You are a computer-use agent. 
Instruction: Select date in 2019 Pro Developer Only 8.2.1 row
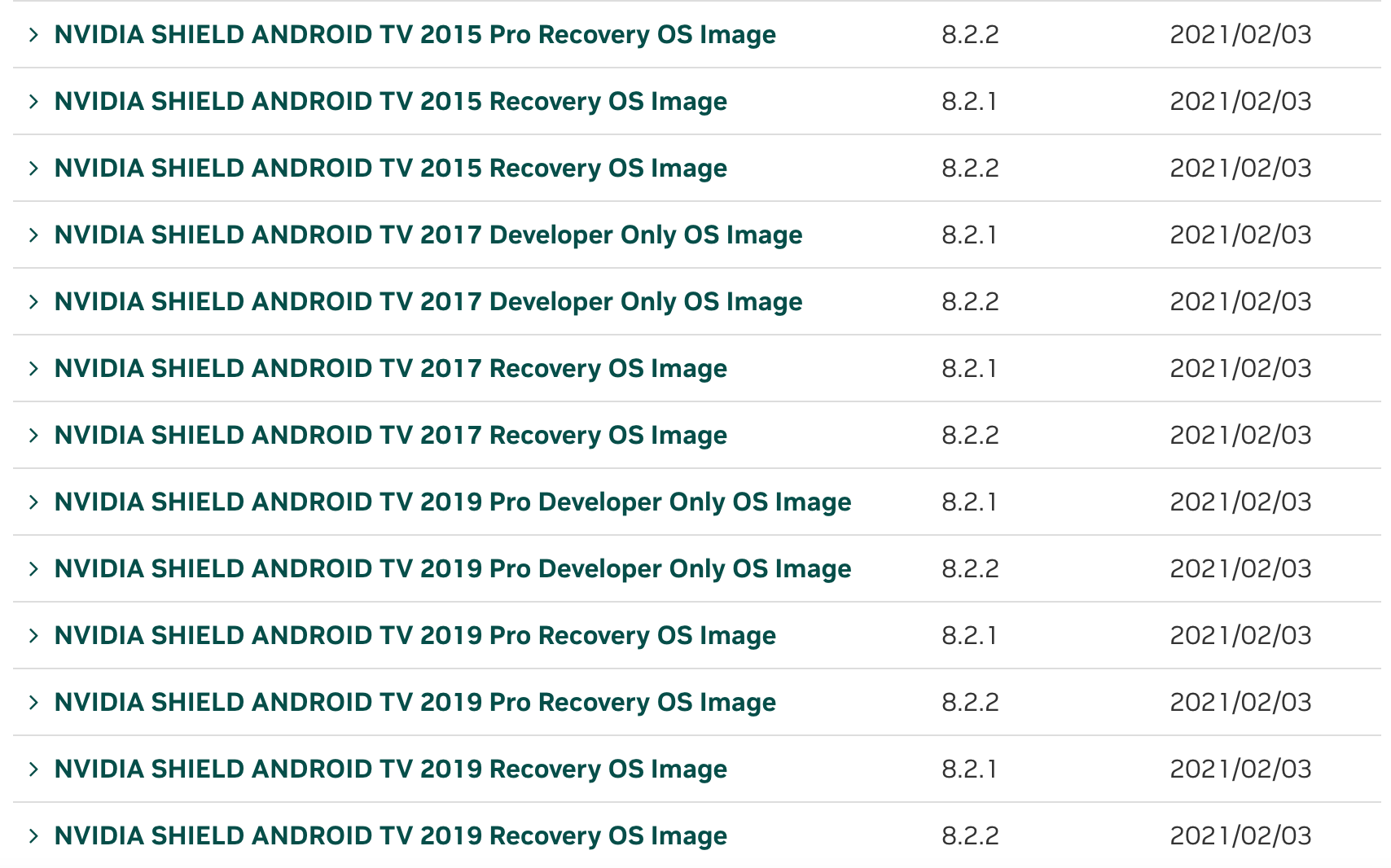(x=1241, y=502)
